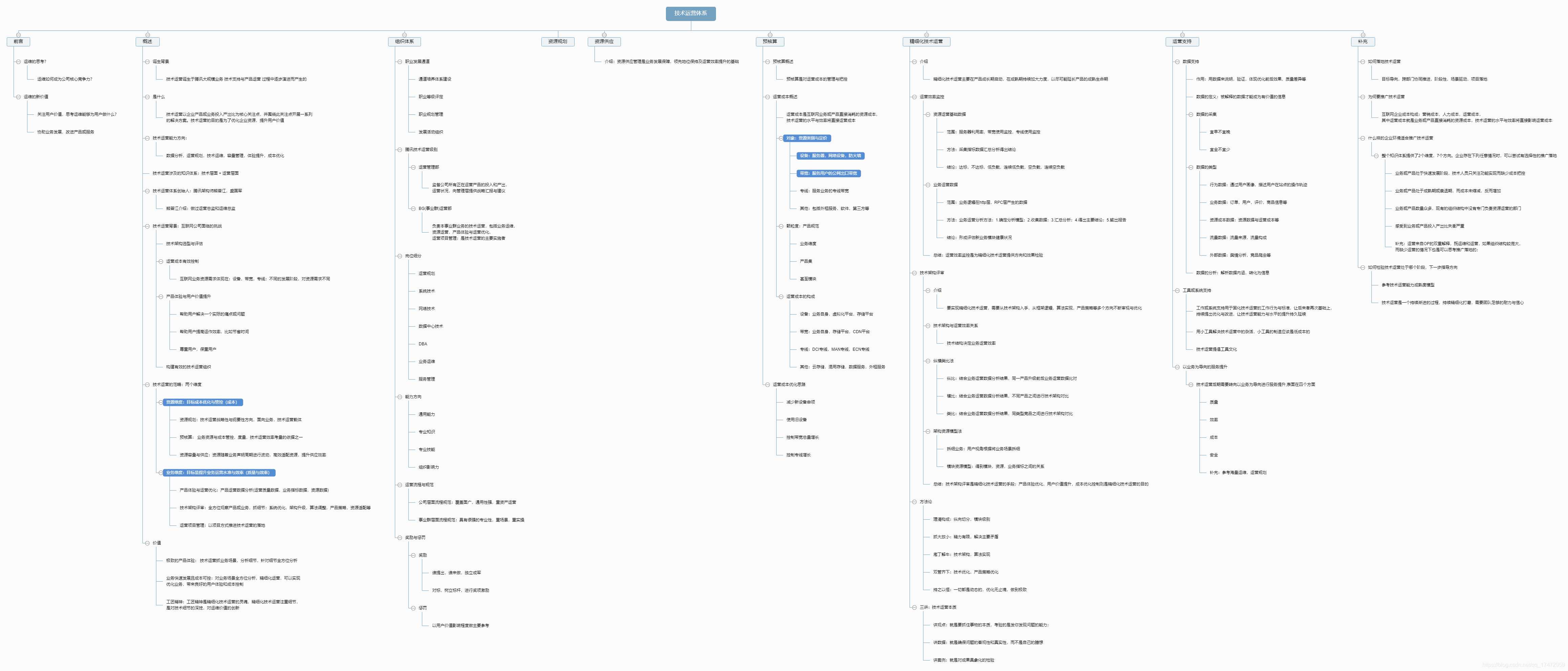Collapse the 为何要推广技术运营 node
The height and width of the screenshot is (671, 1568).
[1363, 97]
